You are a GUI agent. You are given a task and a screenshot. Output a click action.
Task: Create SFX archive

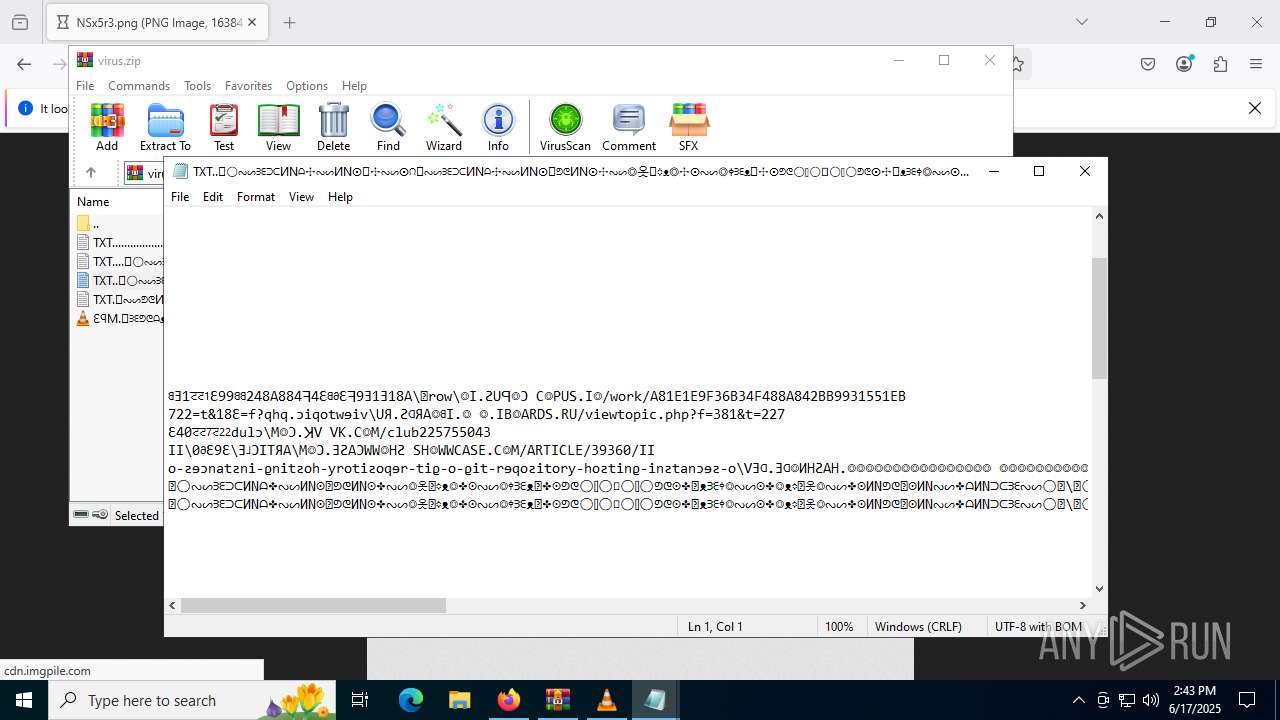click(x=689, y=127)
